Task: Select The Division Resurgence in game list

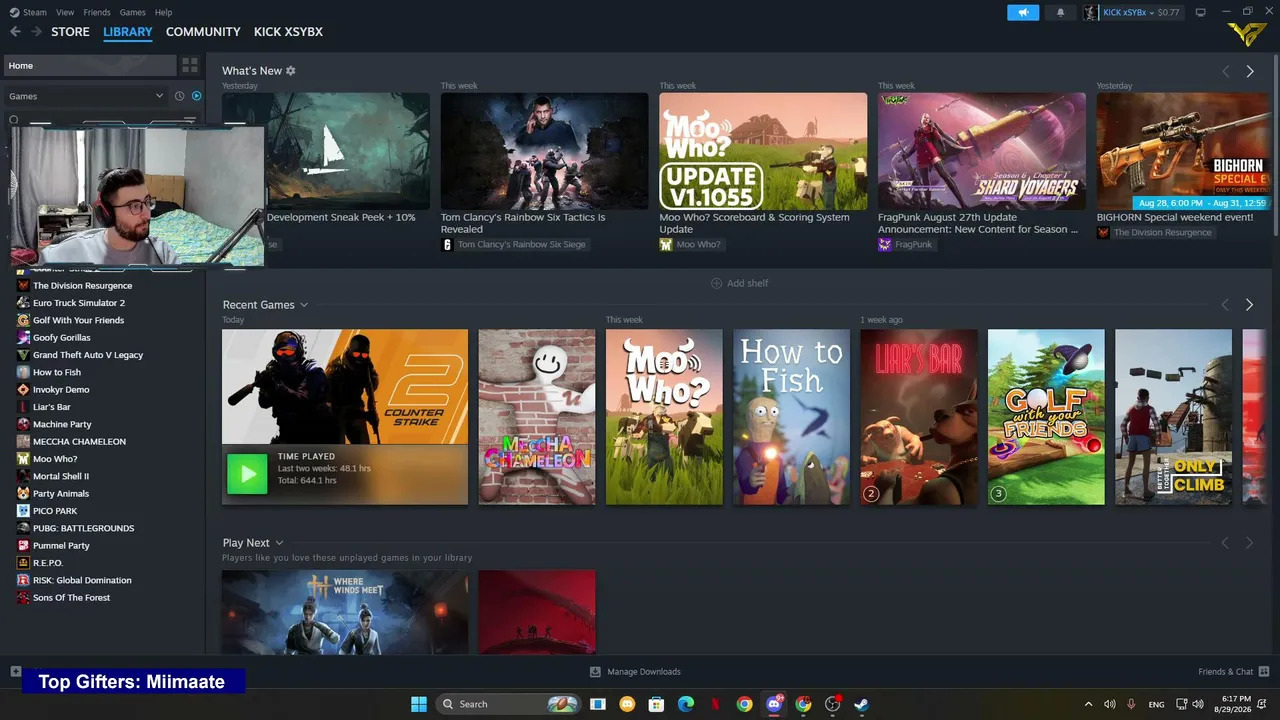Action: (x=82, y=286)
